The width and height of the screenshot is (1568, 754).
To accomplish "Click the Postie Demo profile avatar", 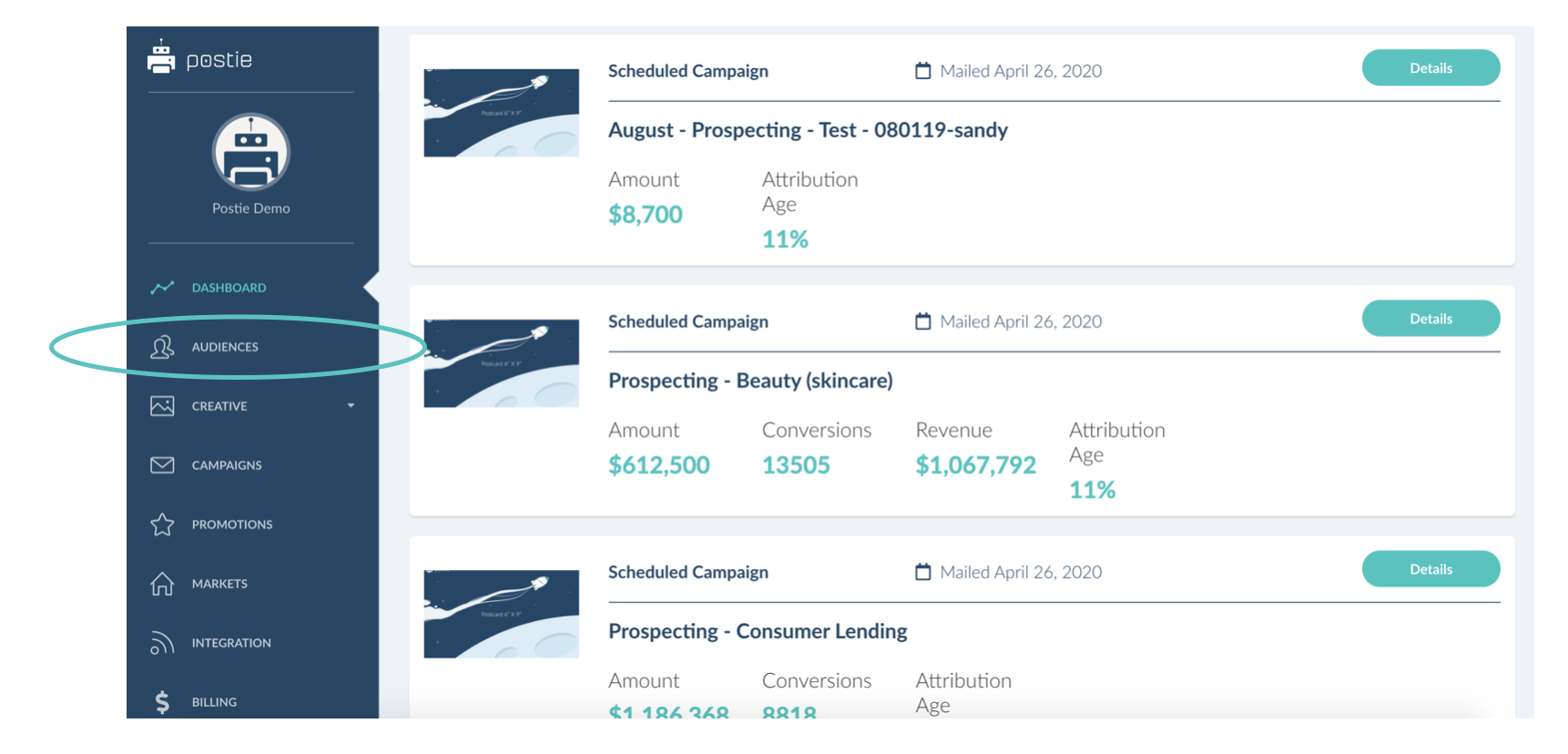I will click(251, 152).
